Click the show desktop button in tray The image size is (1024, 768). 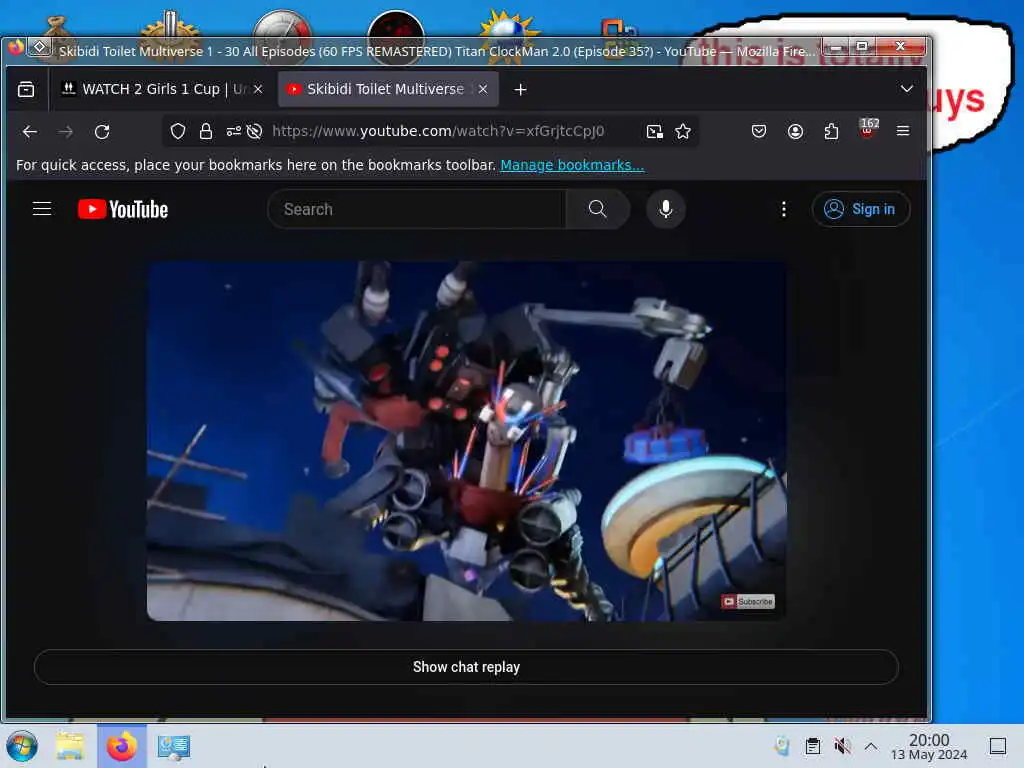(997, 746)
